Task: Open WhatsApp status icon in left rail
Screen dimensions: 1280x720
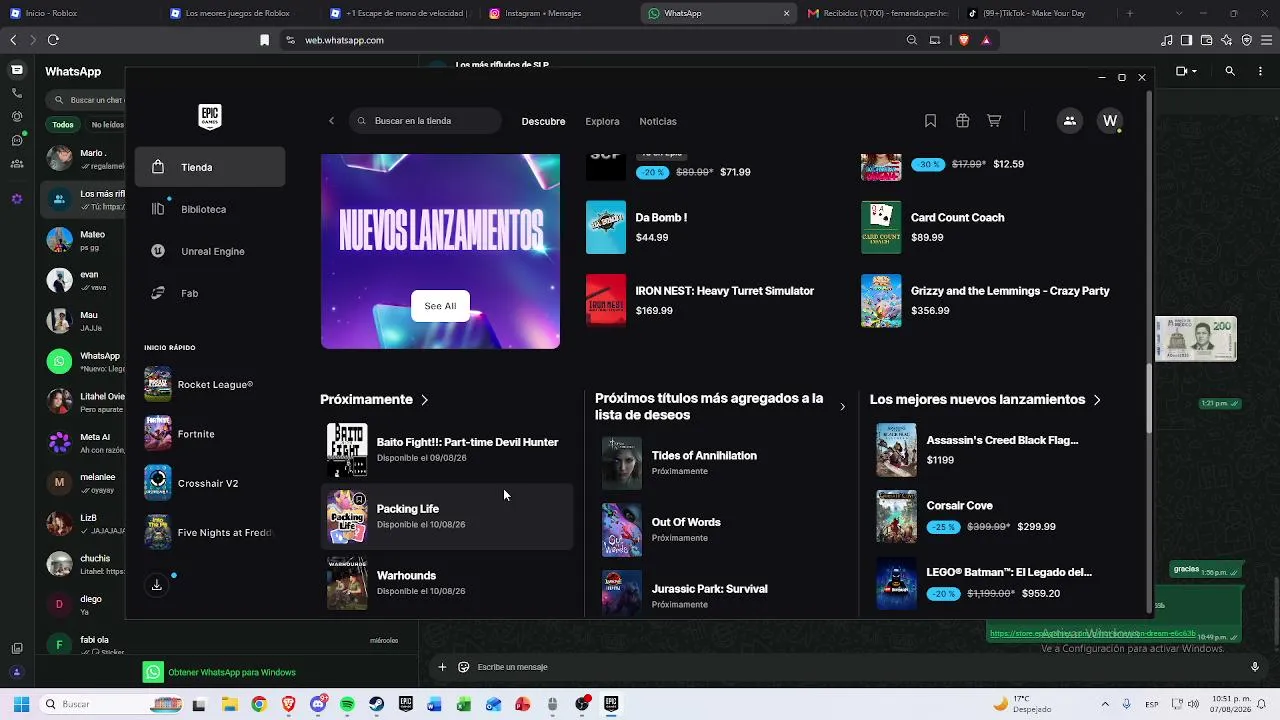Action: tap(17, 116)
